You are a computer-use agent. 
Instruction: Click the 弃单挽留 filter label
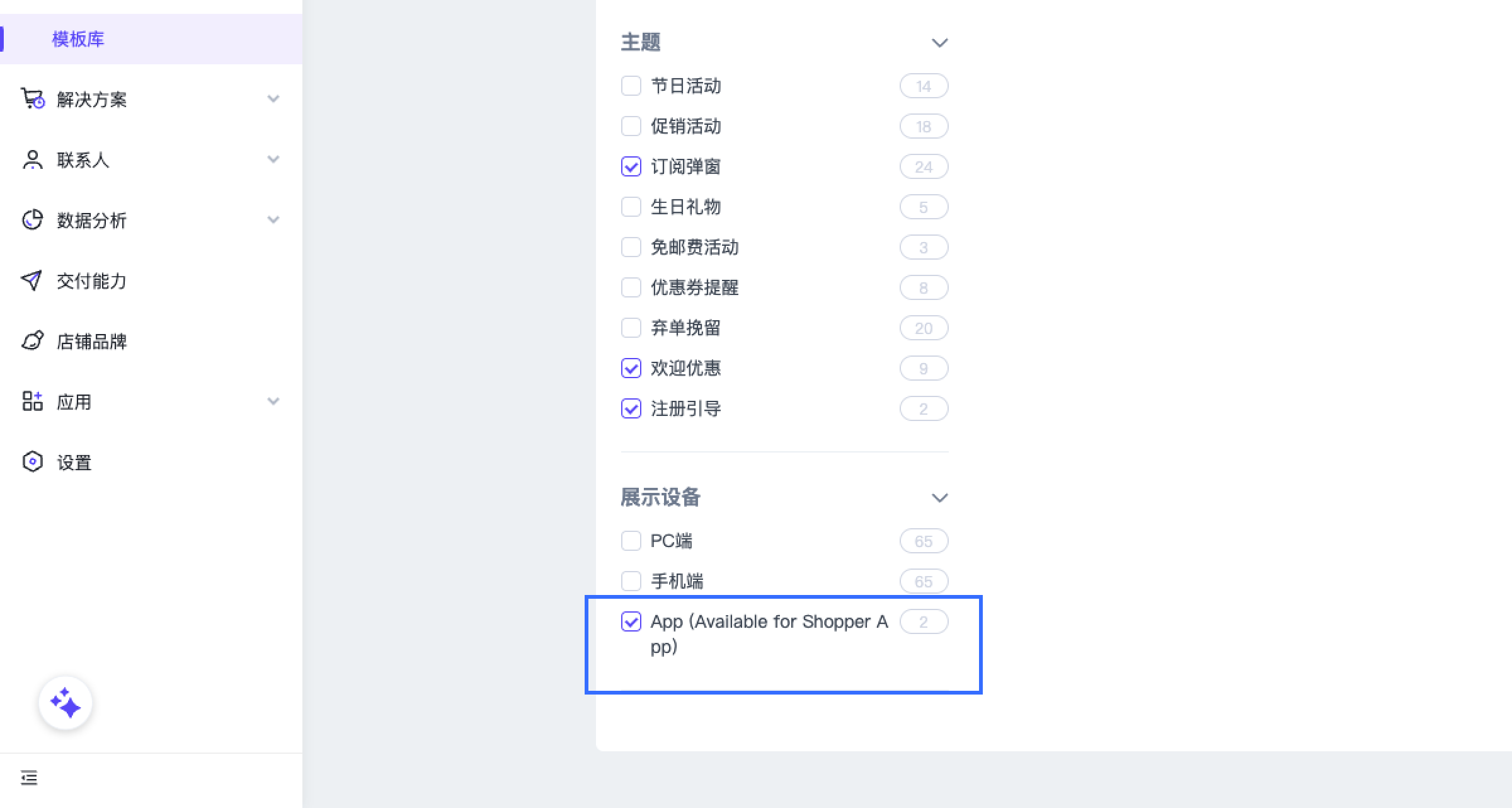coord(685,328)
